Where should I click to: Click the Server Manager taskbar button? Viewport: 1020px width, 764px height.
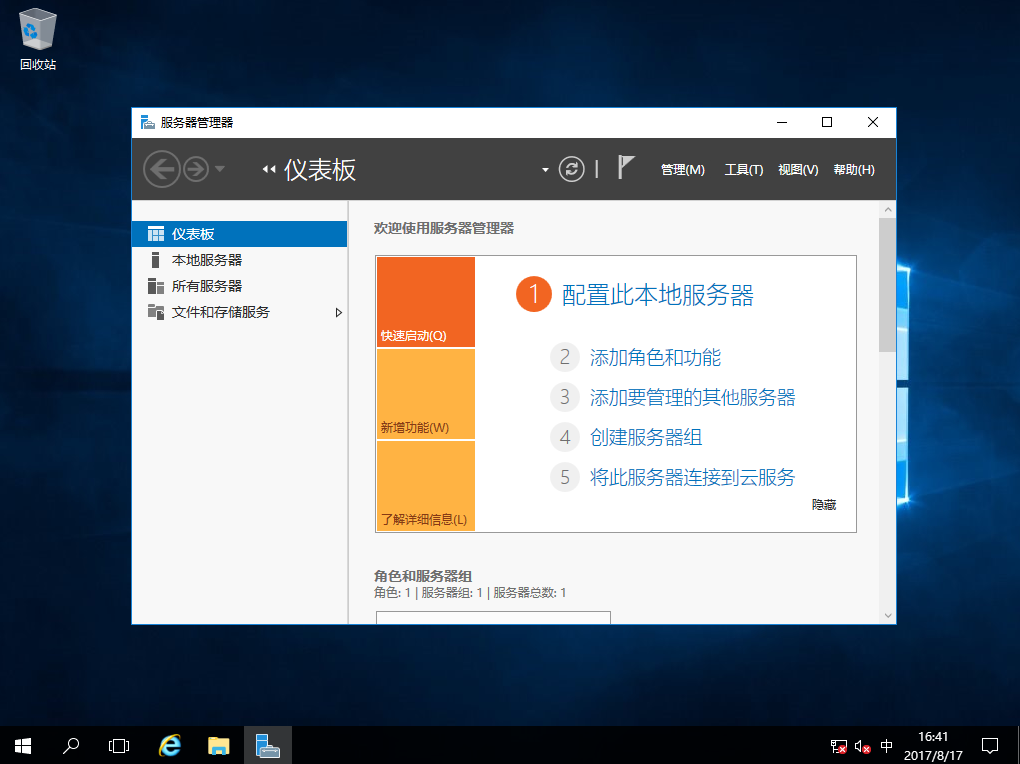point(267,745)
